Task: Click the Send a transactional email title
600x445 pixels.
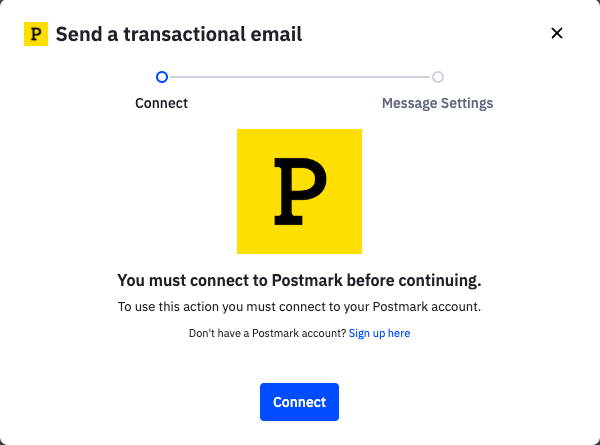Action: [x=179, y=34]
